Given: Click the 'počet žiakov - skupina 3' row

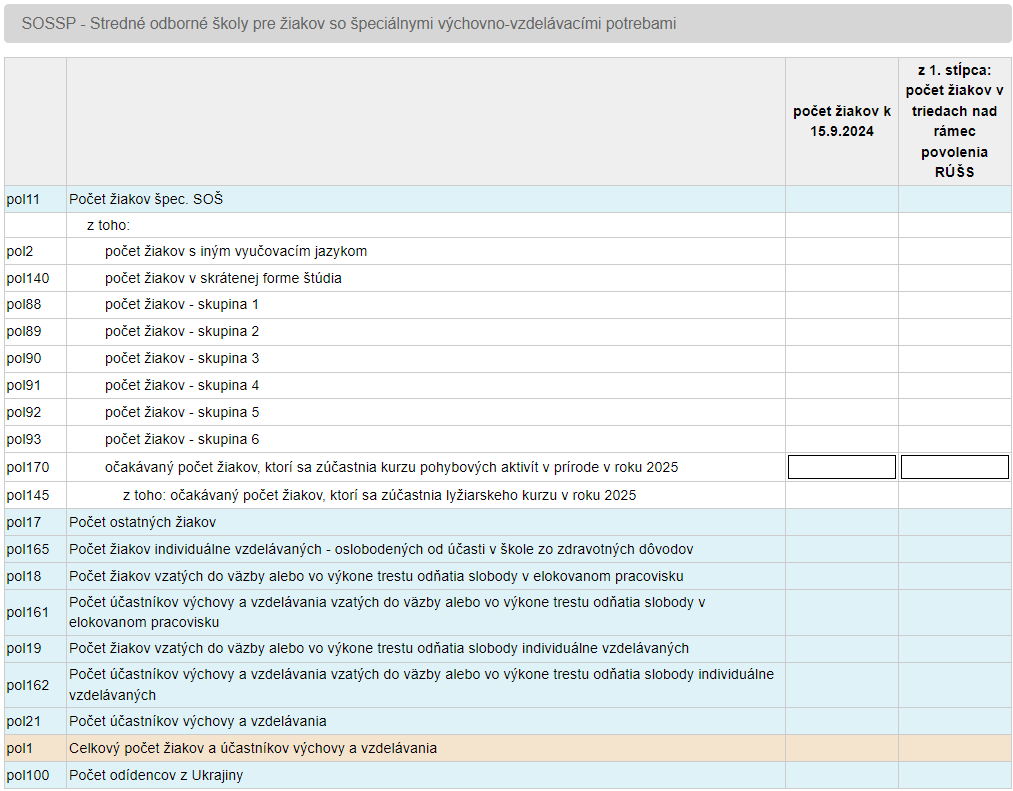Looking at the screenshot, I should pos(508,358).
